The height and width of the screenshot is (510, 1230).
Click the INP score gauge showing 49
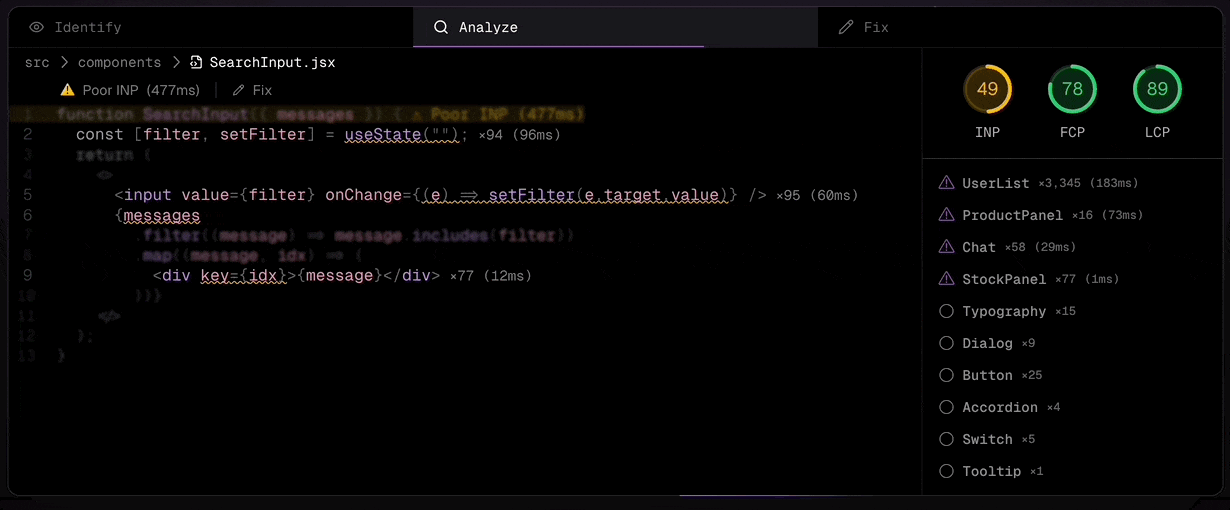pos(987,90)
